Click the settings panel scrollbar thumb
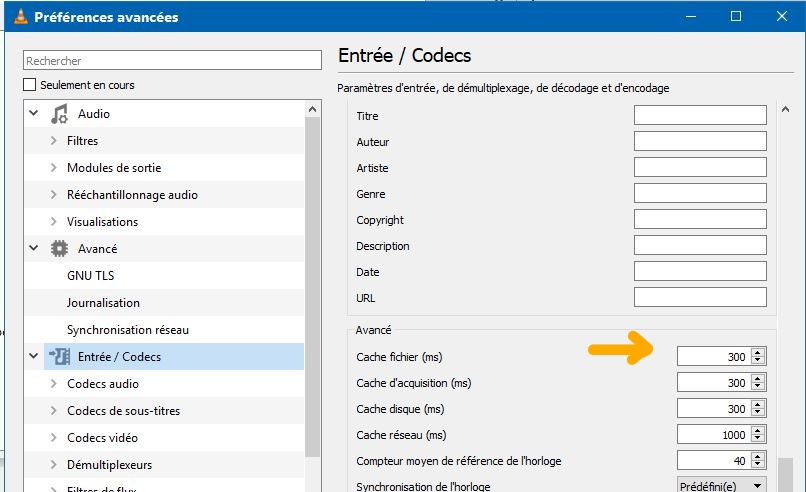Image resolution: width=806 pixels, height=492 pixels. (785, 475)
